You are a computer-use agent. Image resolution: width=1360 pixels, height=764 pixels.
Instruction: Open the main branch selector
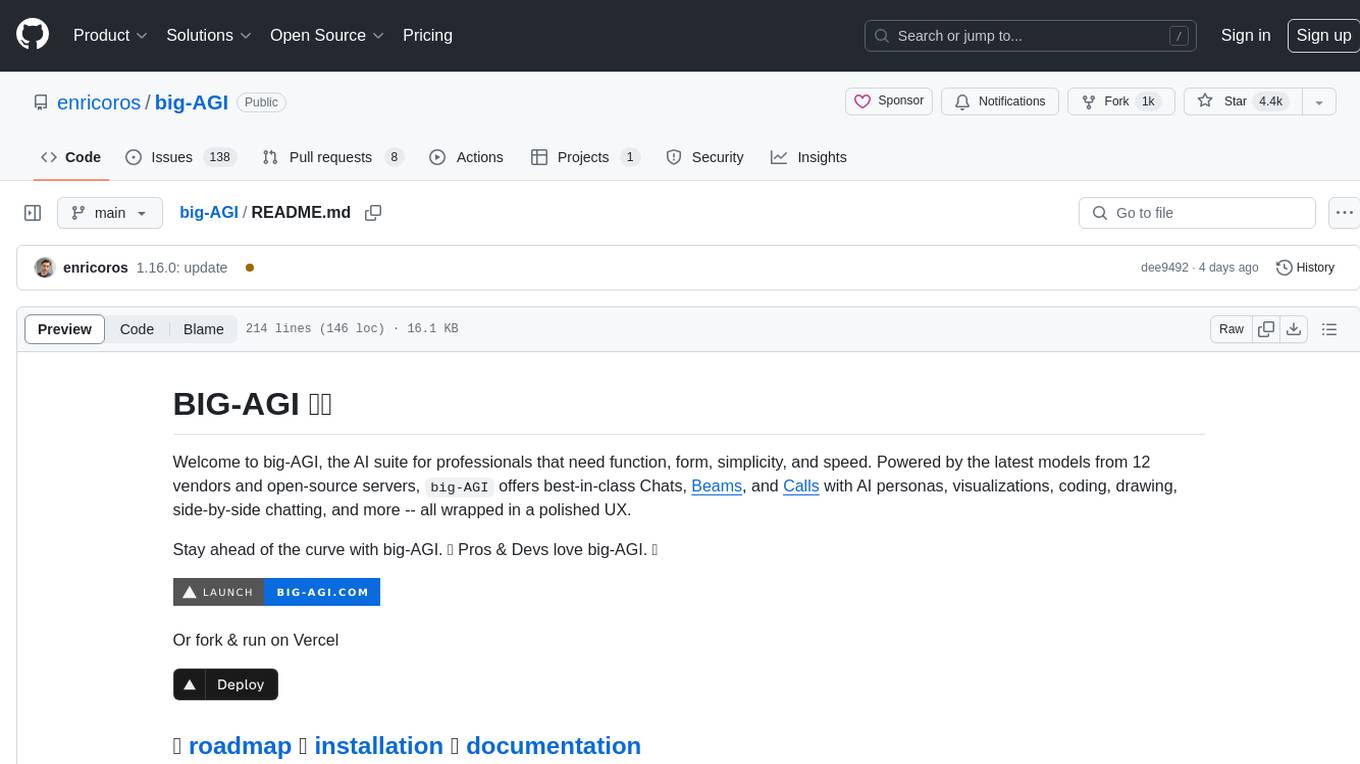tap(109, 213)
